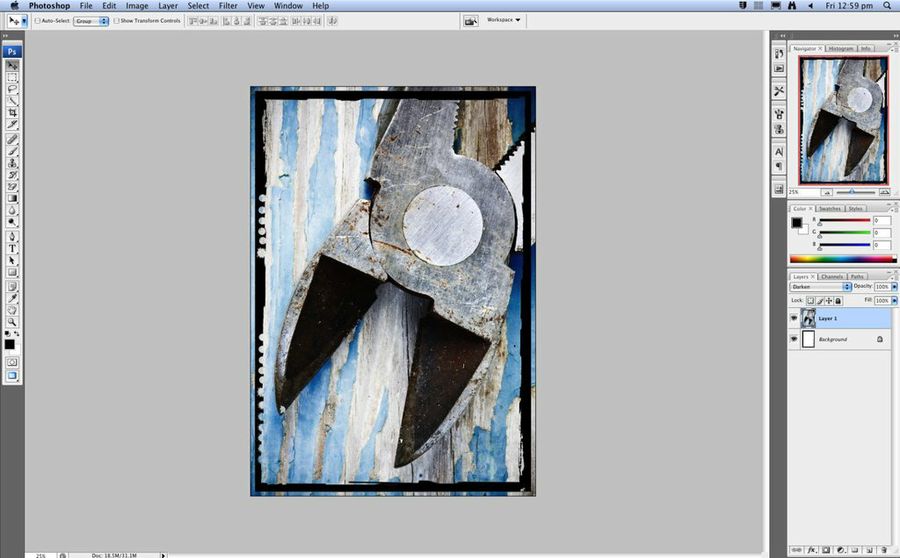The height and width of the screenshot is (558, 900).
Task: Open the Tool Presets dock icon
Action: 779,91
